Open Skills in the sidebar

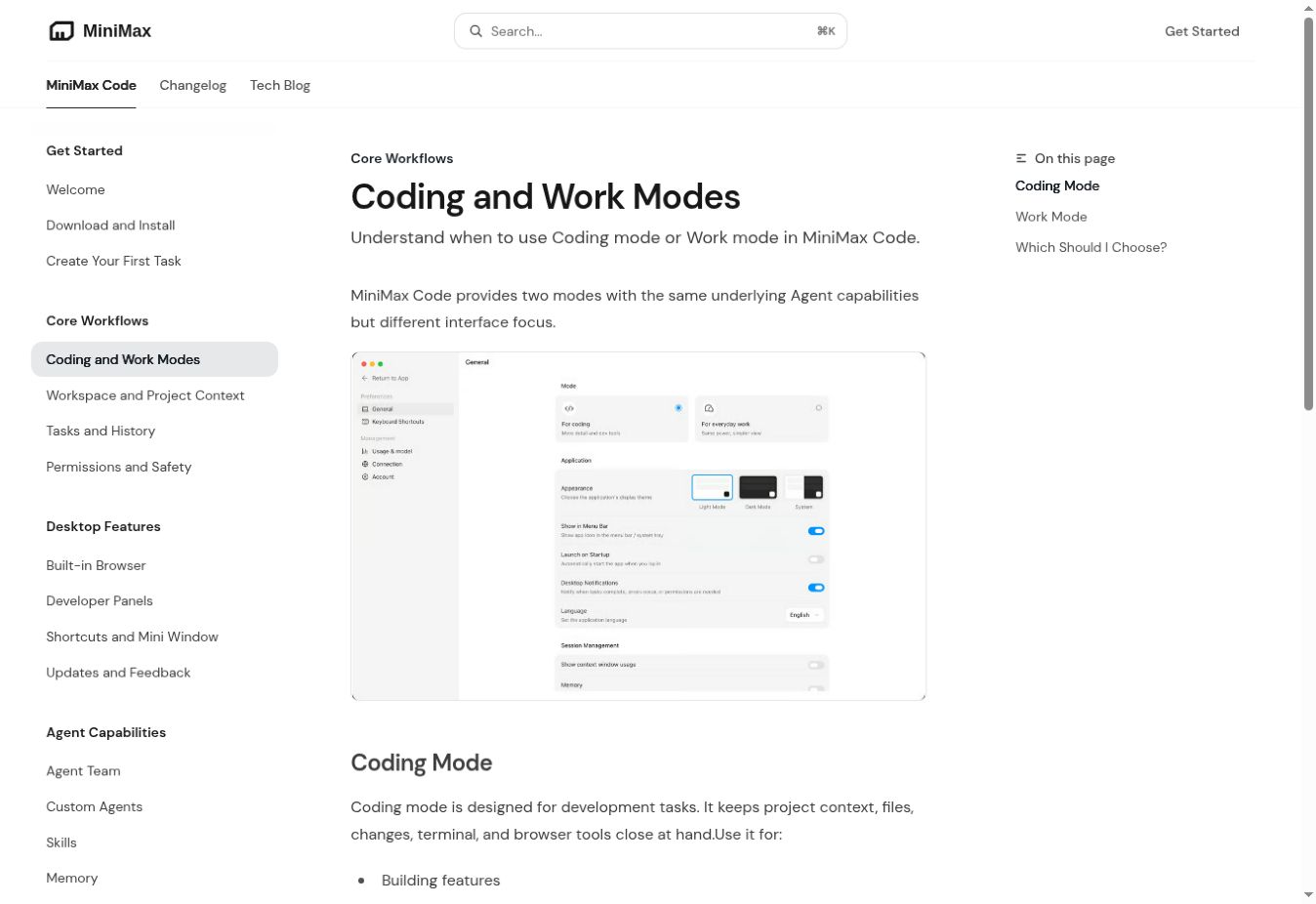(62, 842)
